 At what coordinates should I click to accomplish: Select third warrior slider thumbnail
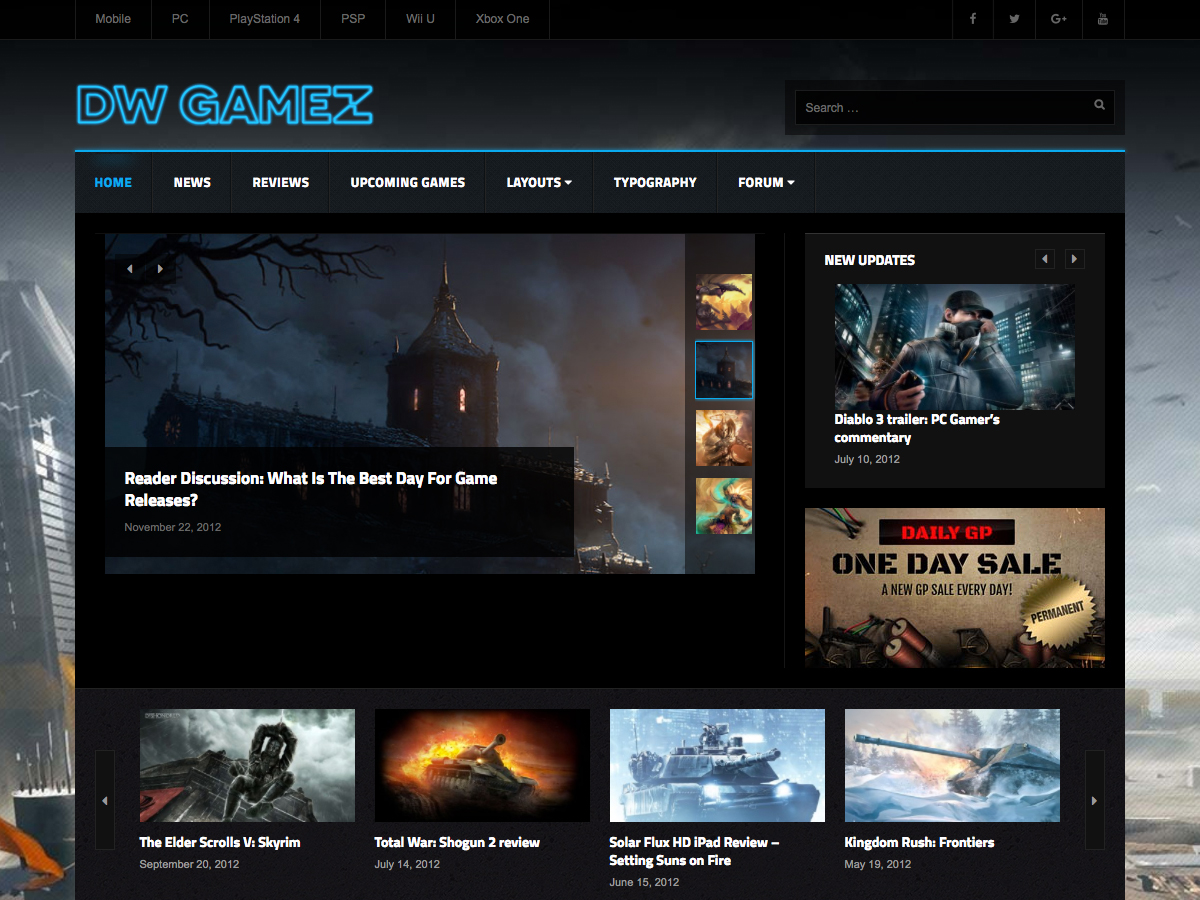tap(724, 438)
